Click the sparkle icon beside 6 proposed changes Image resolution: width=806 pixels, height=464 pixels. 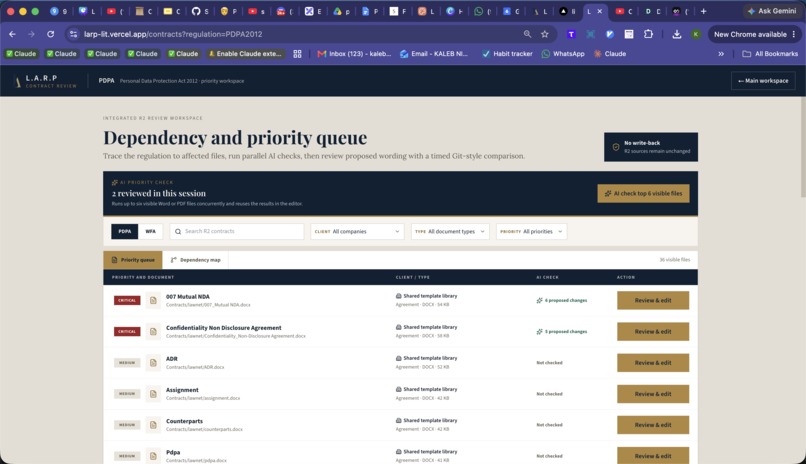[539, 300]
